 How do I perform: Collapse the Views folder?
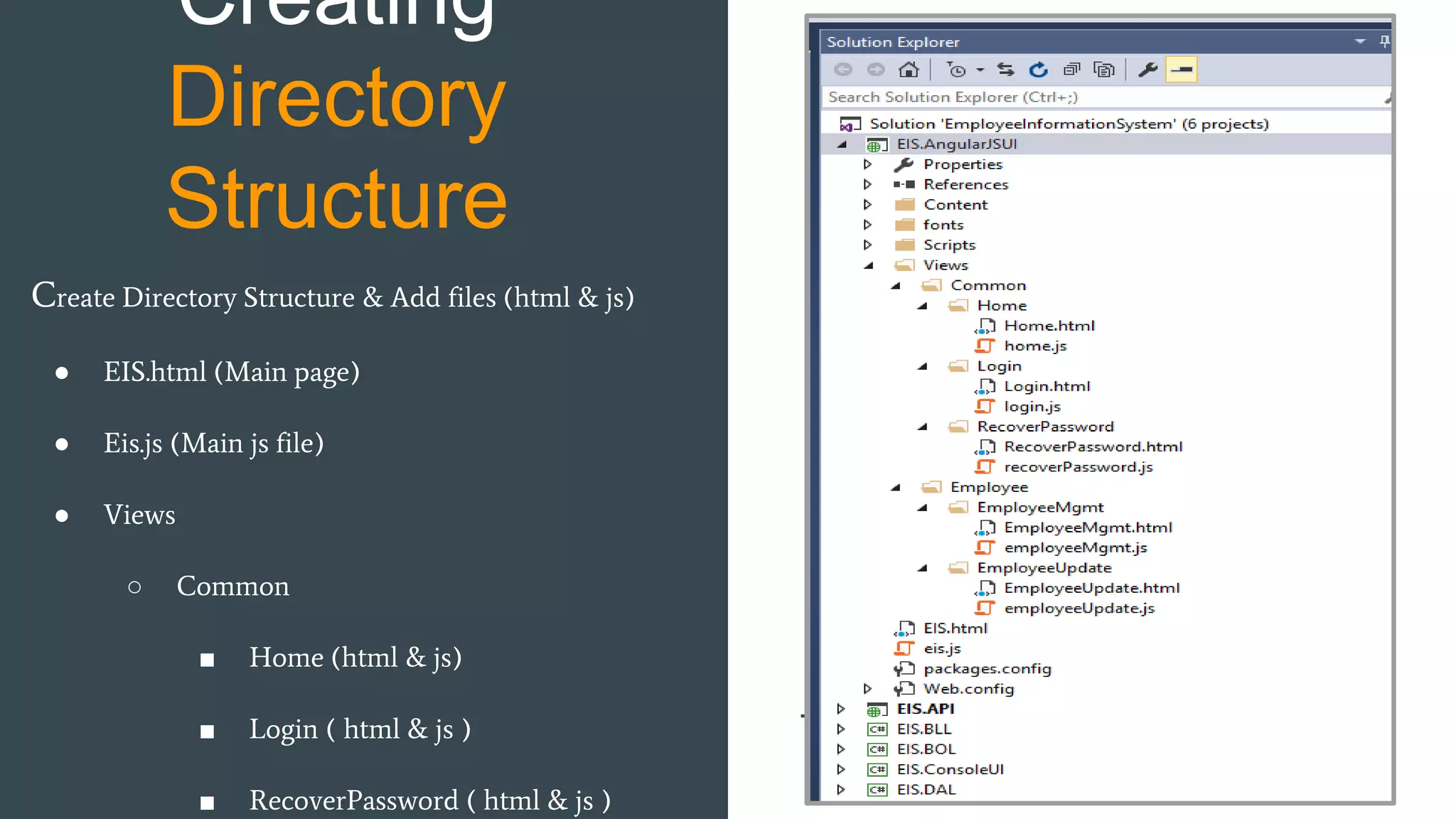869,266
